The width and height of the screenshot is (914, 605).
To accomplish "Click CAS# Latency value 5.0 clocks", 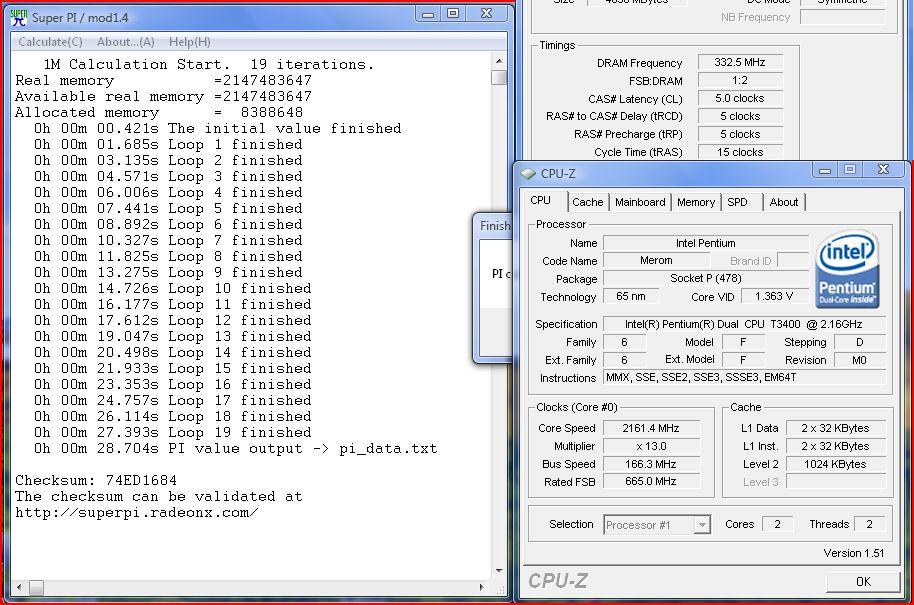I will coord(740,99).
